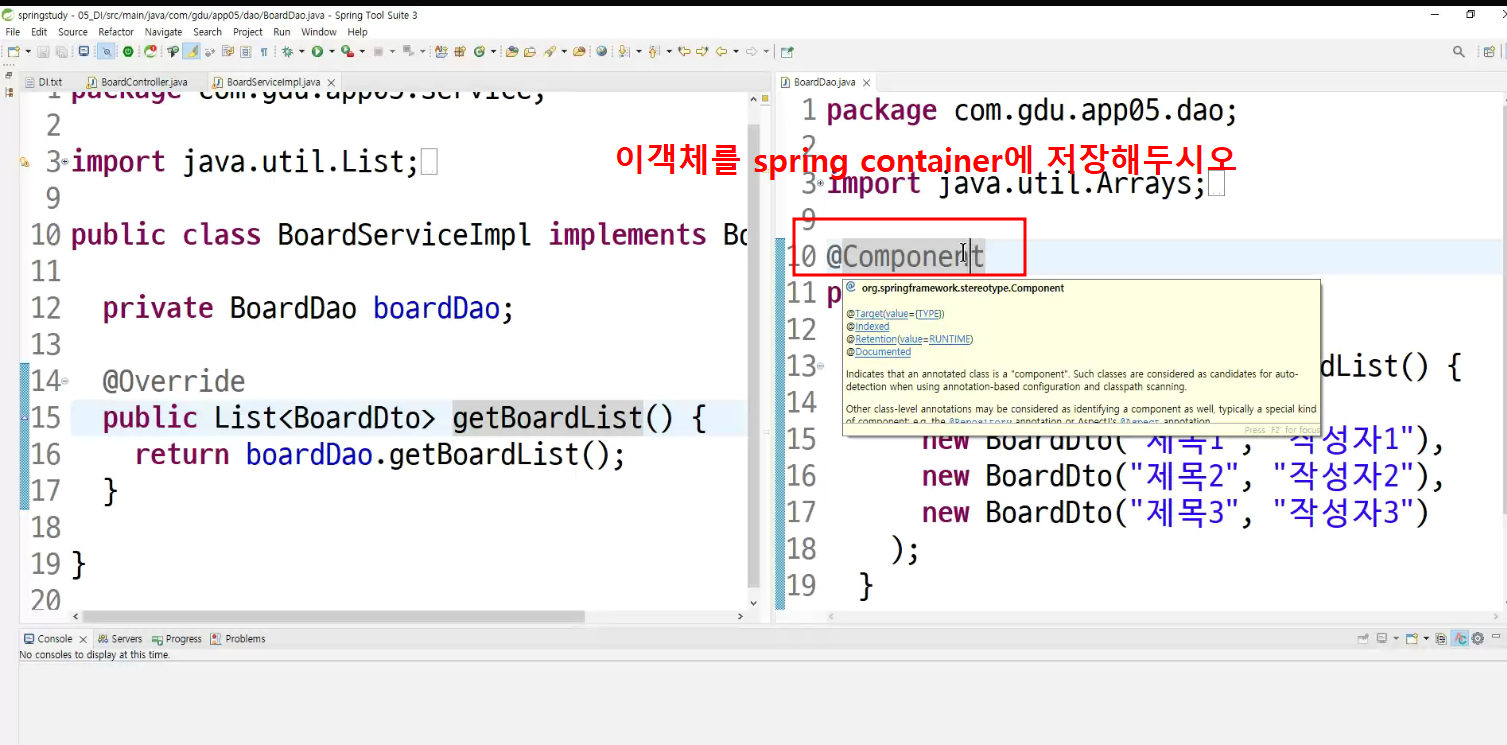This screenshot has width=1507, height=745.
Task: Toggle Skip All Breakpoints icon
Action: click(106, 51)
